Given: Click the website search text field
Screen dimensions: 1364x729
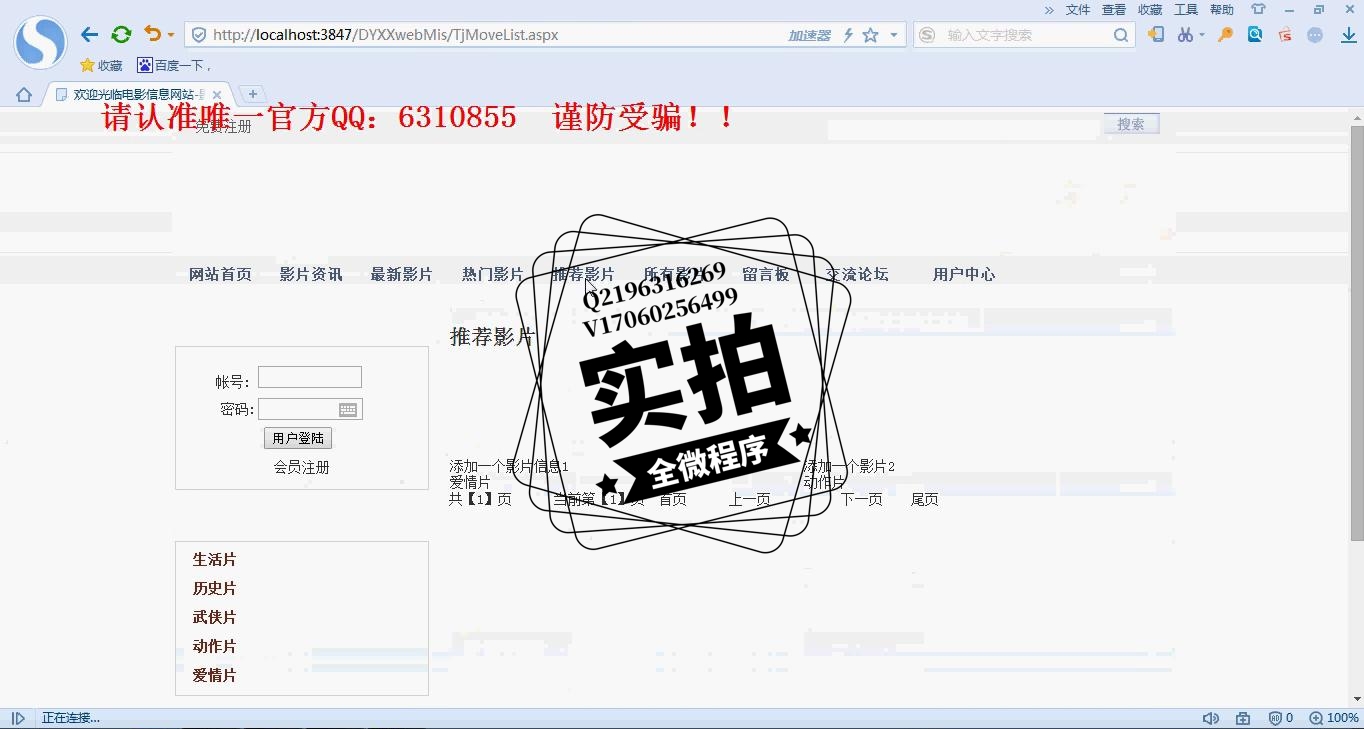Looking at the screenshot, I should 963,129.
